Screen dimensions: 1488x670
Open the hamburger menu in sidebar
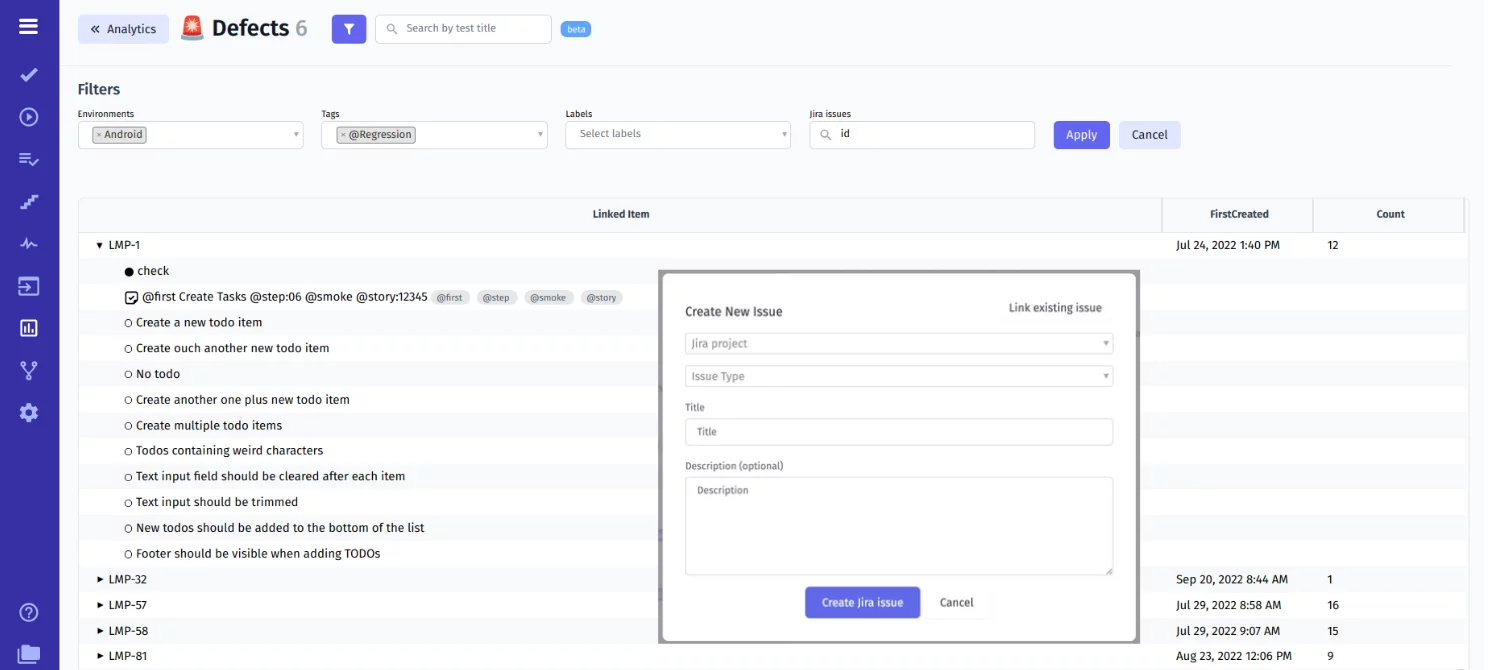(x=28, y=26)
